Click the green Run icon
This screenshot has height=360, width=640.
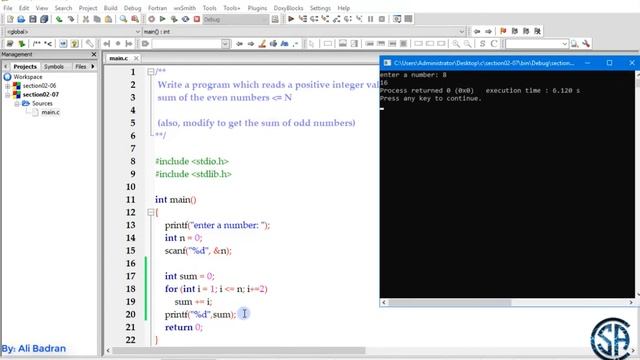tap(163, 19)
